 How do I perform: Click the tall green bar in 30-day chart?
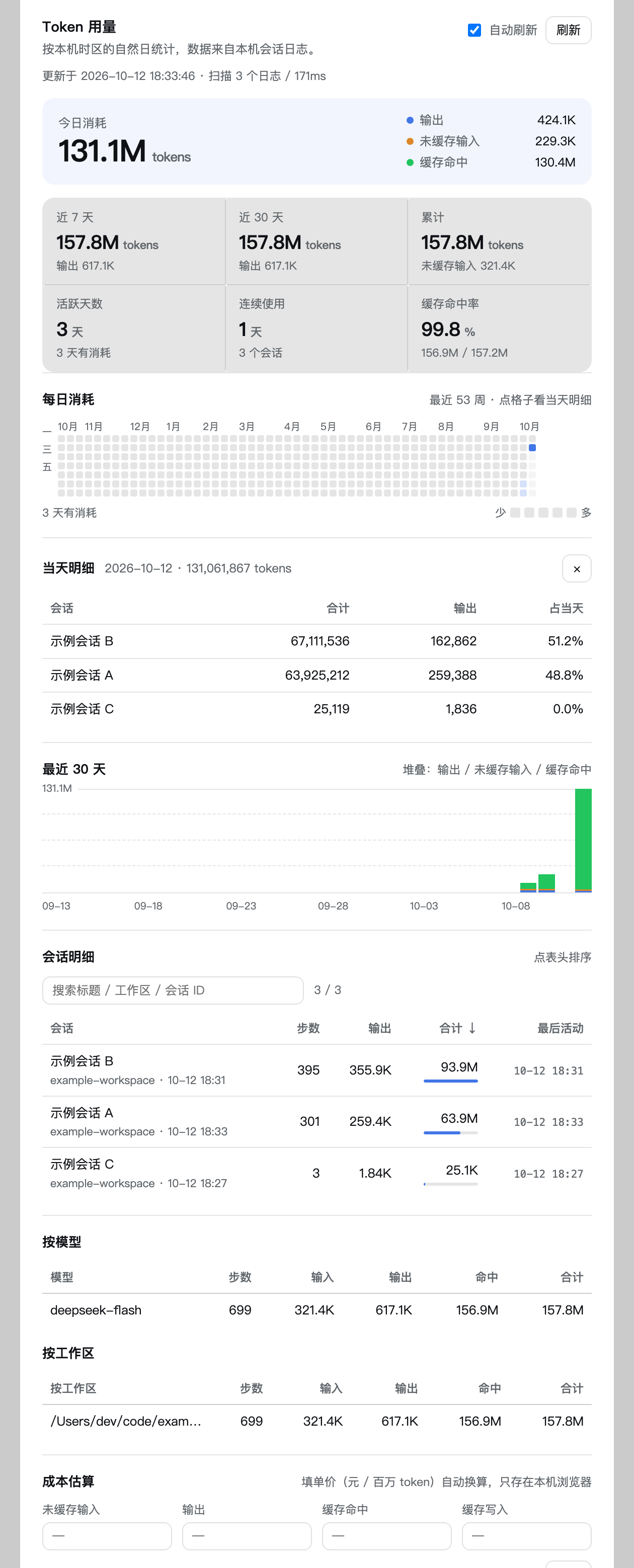click(583, 840)
